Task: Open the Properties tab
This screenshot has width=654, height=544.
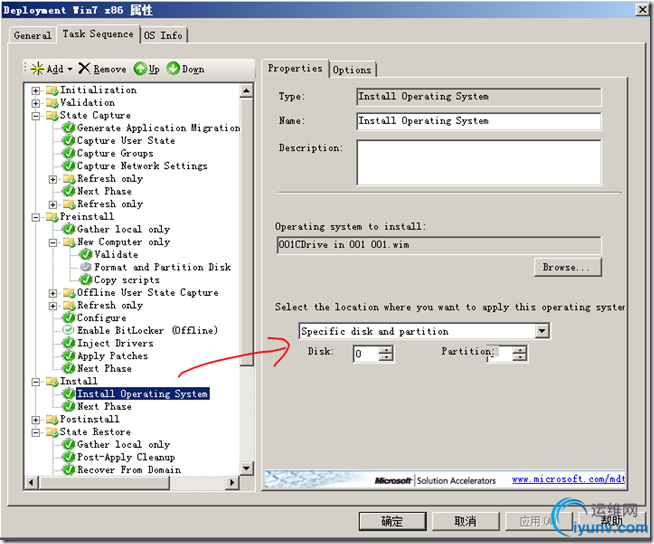Action: click(x=295, y=68)
